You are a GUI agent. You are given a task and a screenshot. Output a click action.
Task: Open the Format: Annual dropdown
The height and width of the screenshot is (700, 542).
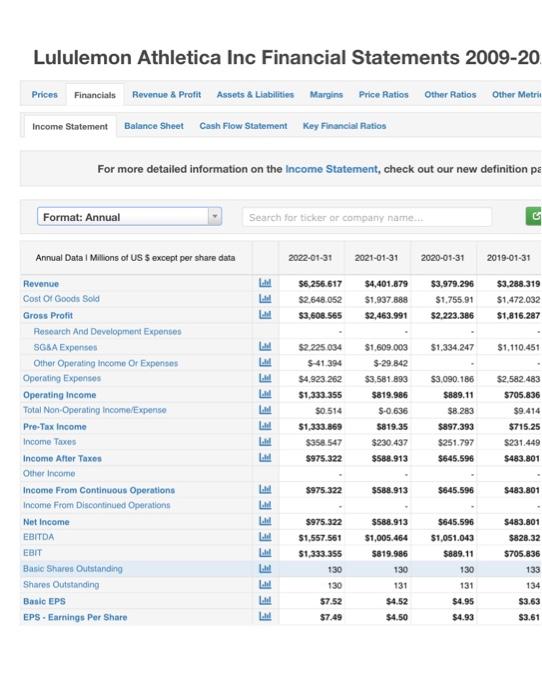click(x=129, y=217)
